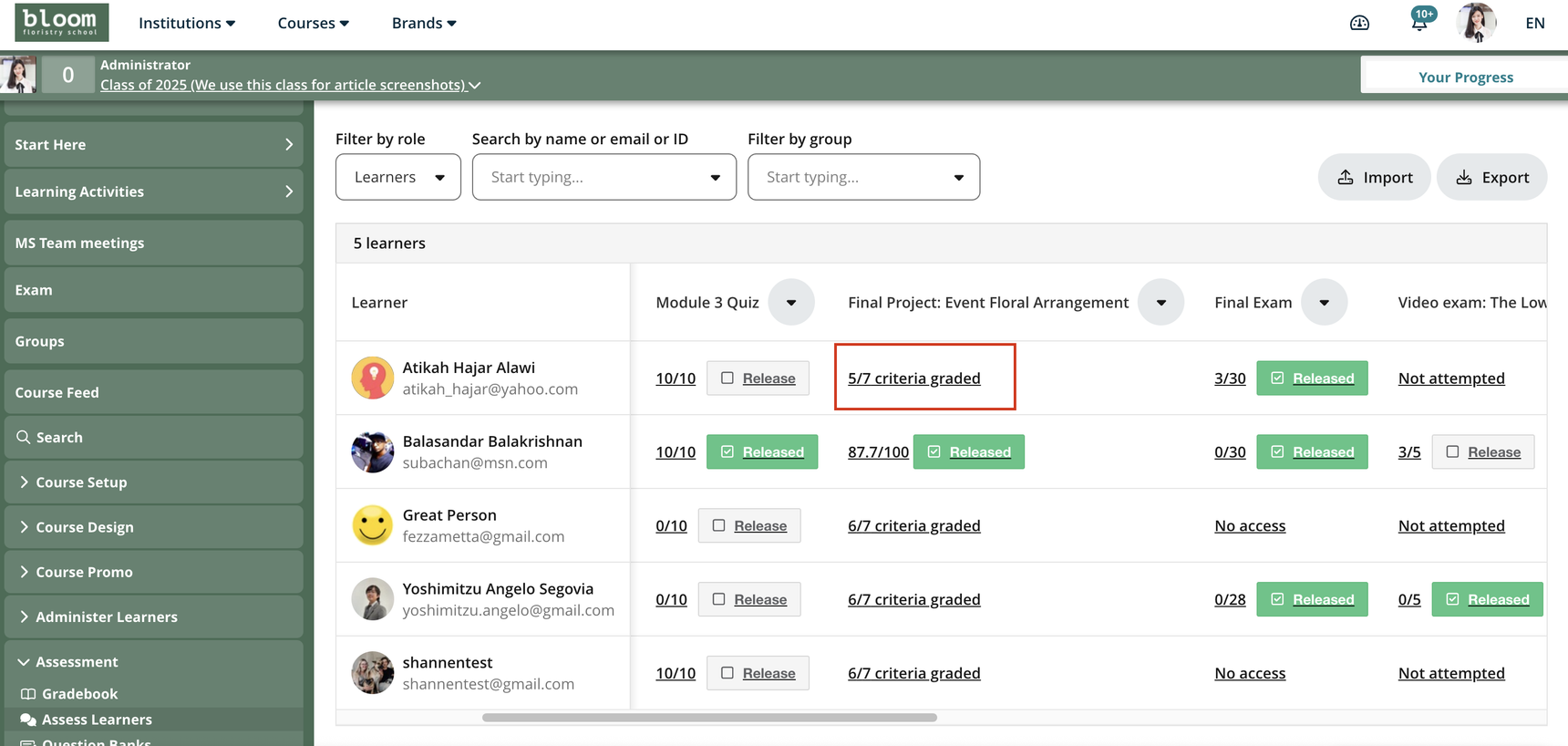Open the Module 3 Quiz column dropdown
This screenshot has width=1568, height=746.
pos(791,303)
